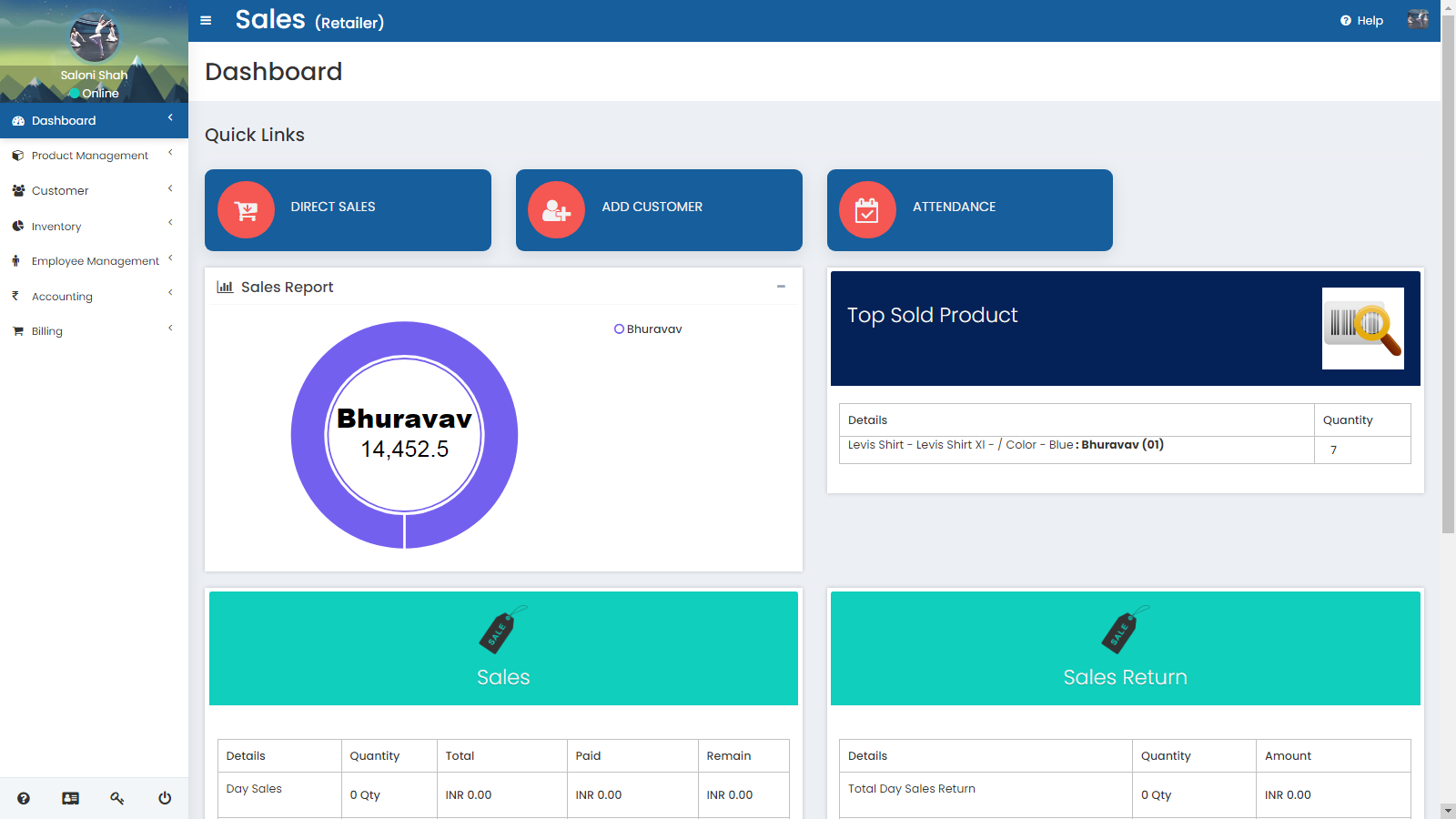Open the Employee Management menu
Image resolution: width=1456 pixels, height=819 pixels.
click(95, 260)
